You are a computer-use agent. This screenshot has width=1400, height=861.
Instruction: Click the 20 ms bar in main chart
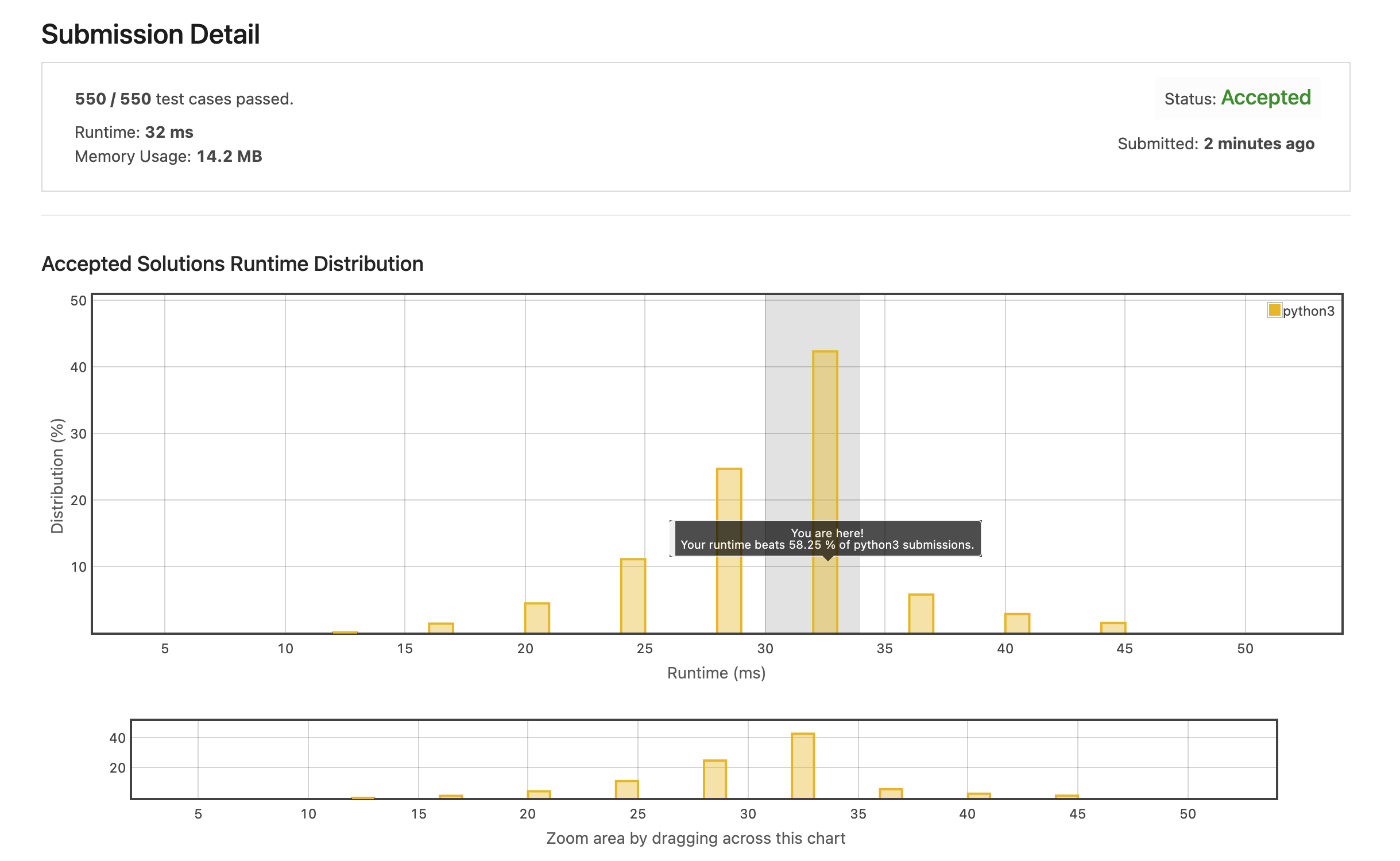(x=537, y=618)
